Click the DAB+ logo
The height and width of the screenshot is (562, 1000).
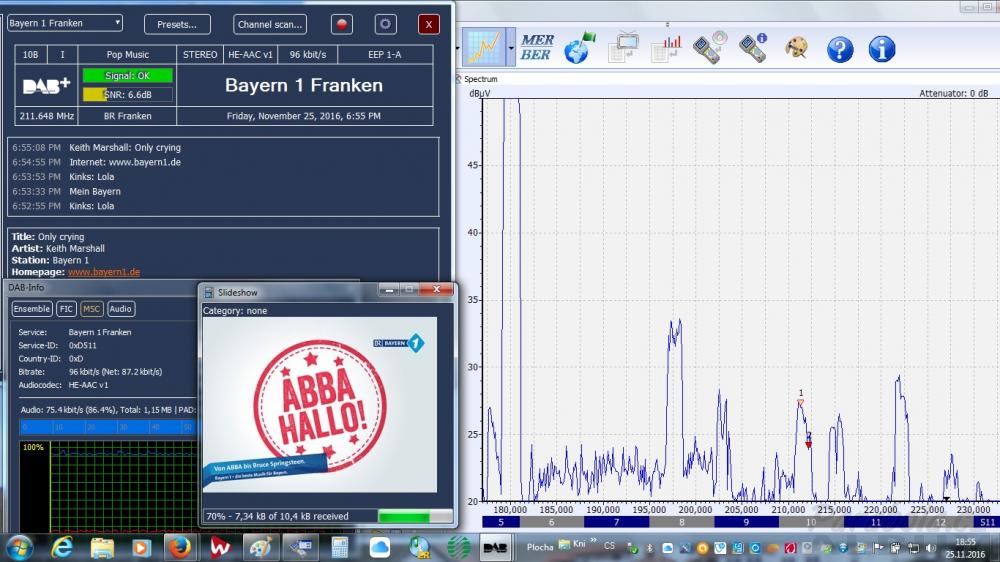click(46, 85)
